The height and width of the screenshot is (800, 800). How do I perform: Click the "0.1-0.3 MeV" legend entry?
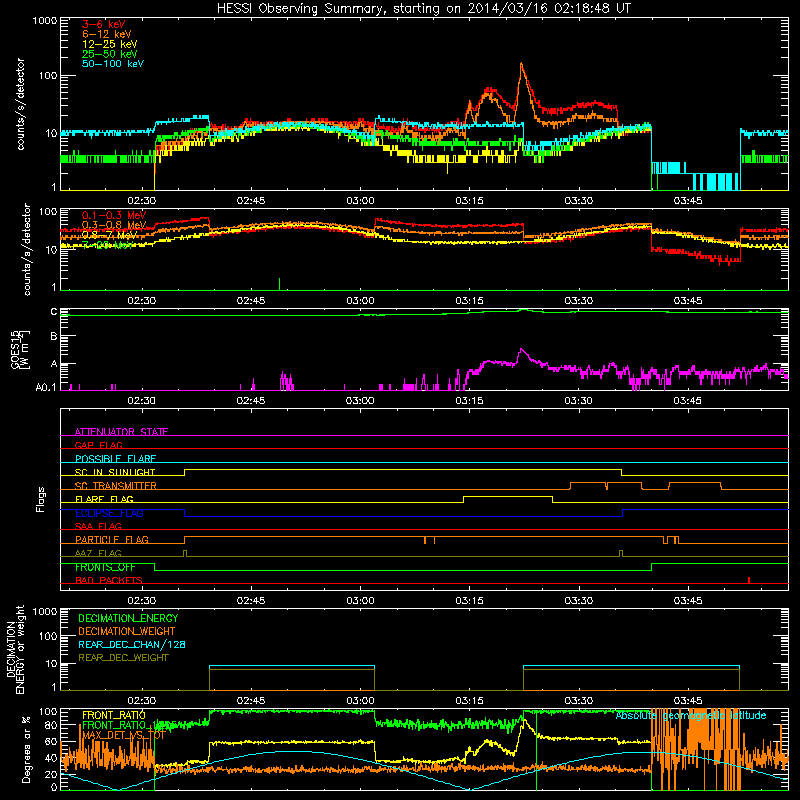(114, 215)
